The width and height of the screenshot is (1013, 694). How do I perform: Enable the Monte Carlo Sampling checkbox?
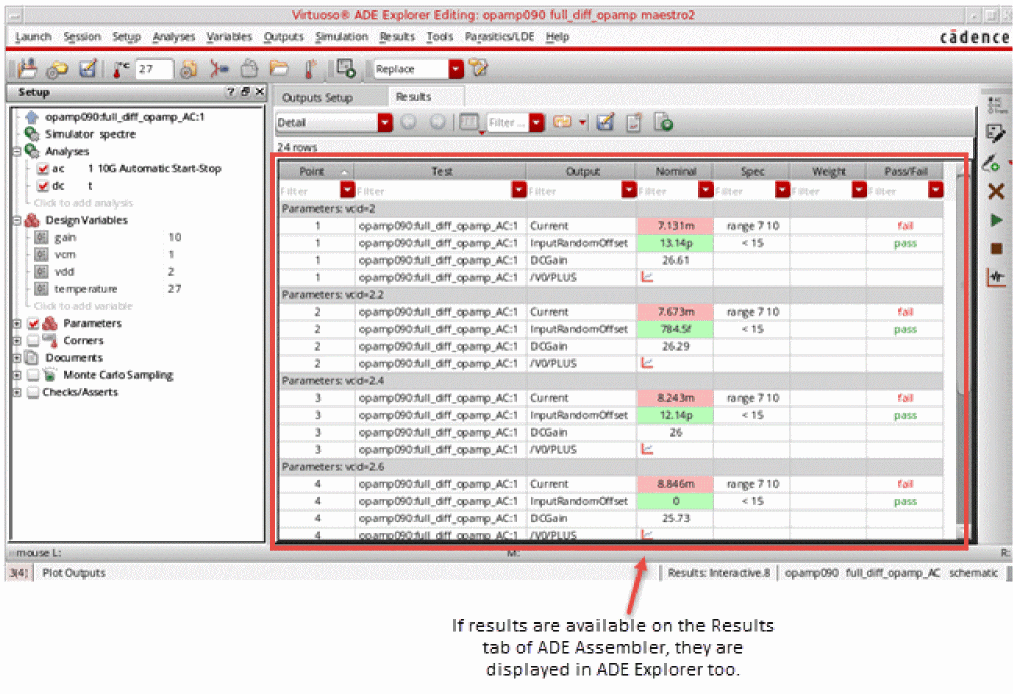(34, 375)
